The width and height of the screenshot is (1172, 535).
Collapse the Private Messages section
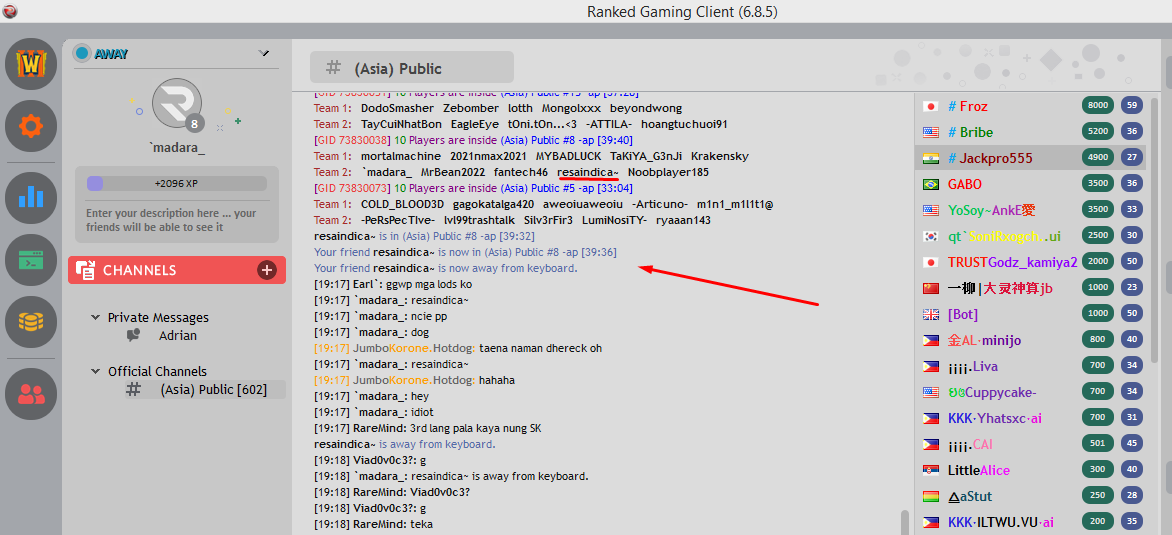pyautogui.click(x=95, y=318)
